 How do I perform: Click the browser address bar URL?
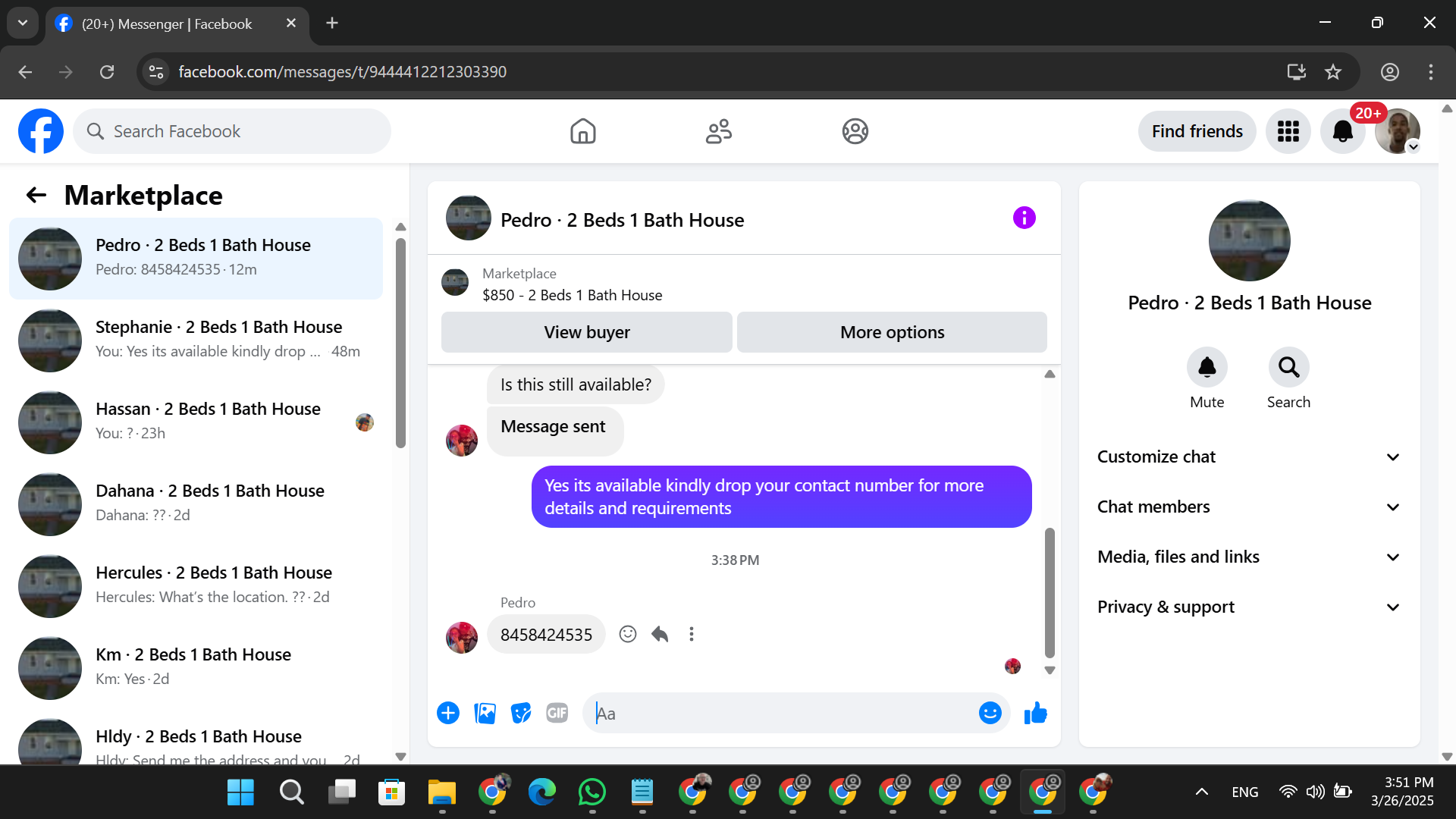tap(343, 72)
